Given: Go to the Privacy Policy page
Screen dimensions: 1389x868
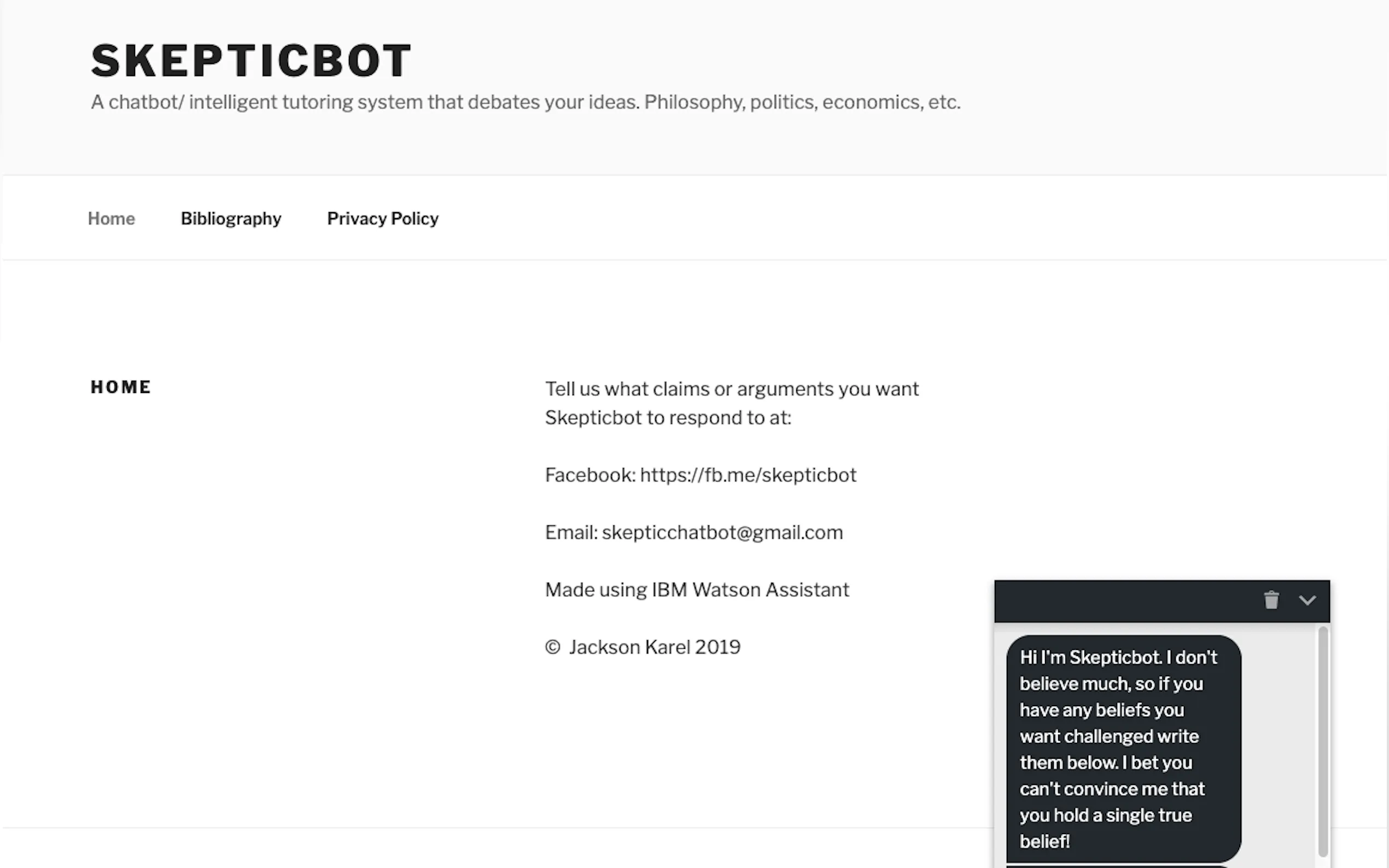Looking at the screenshot, I should click(x=382, y=219).
